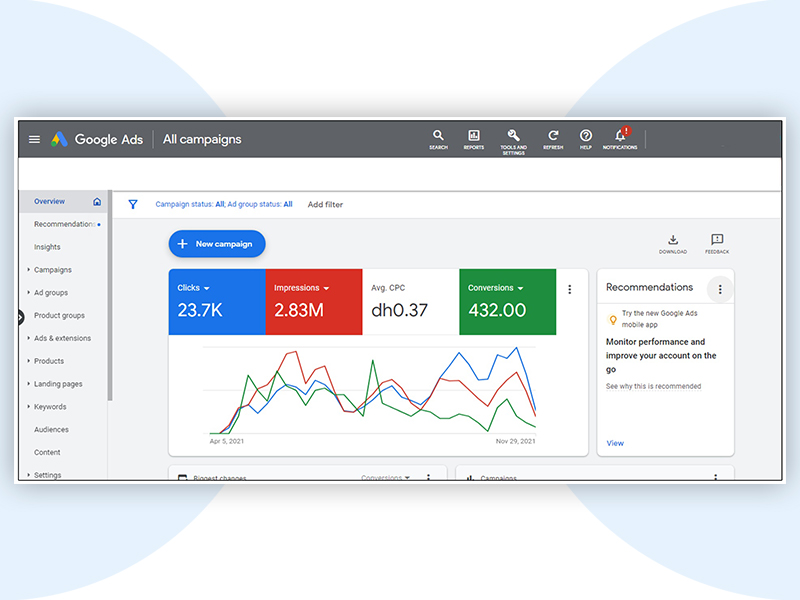800x600 pixels.
Task: Select Overview in the sidebar
Action: (x=50, y=201)
